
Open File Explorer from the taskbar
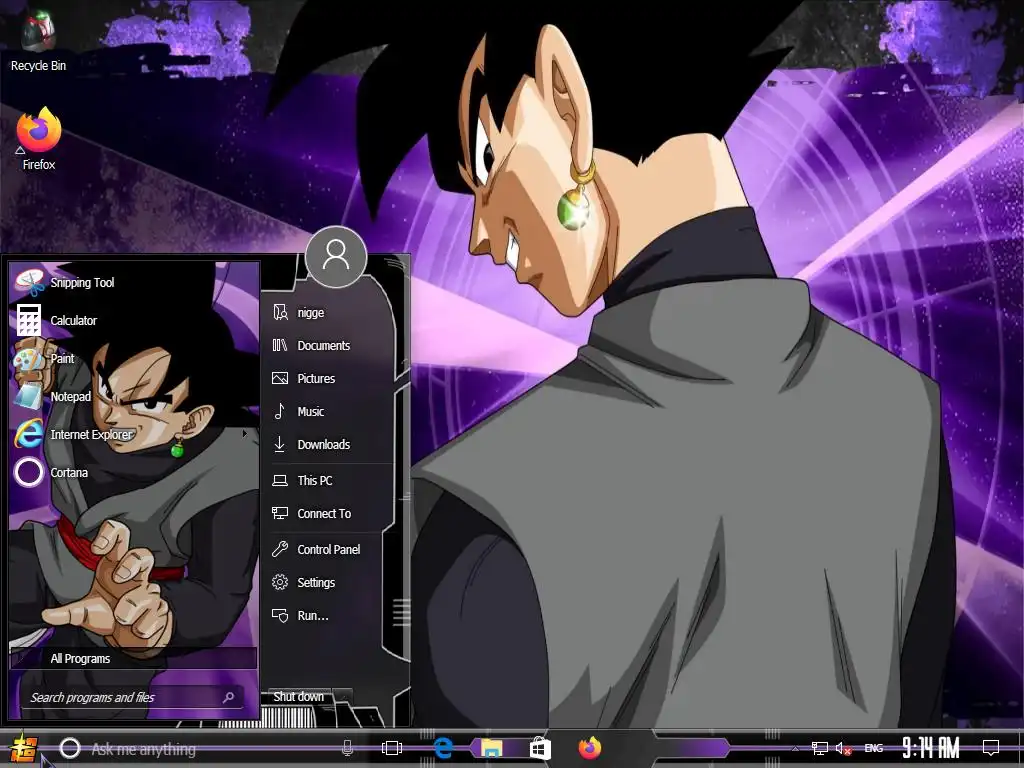492,748
